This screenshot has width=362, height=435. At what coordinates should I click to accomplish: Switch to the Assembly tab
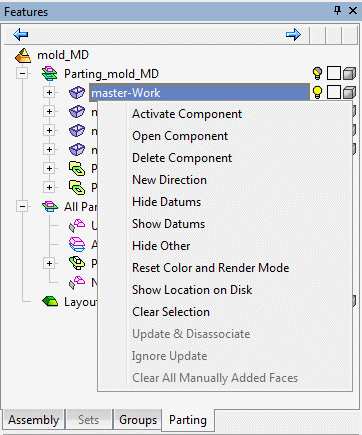coord(34,420)
